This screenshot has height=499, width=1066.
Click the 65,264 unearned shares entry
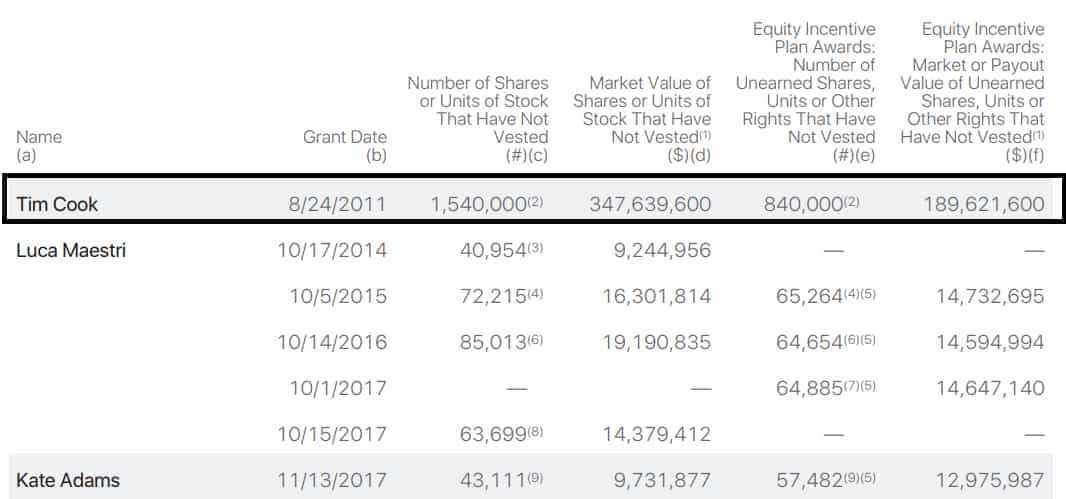[x=825, y=296]
